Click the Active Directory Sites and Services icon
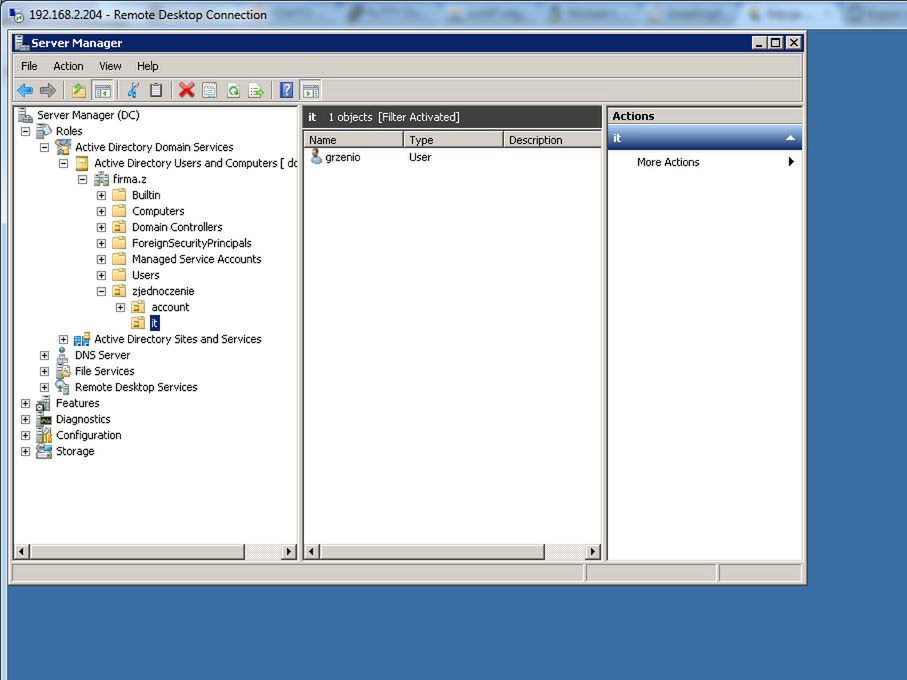The width and height of the screenshot is (907, 680). [82, 339]
